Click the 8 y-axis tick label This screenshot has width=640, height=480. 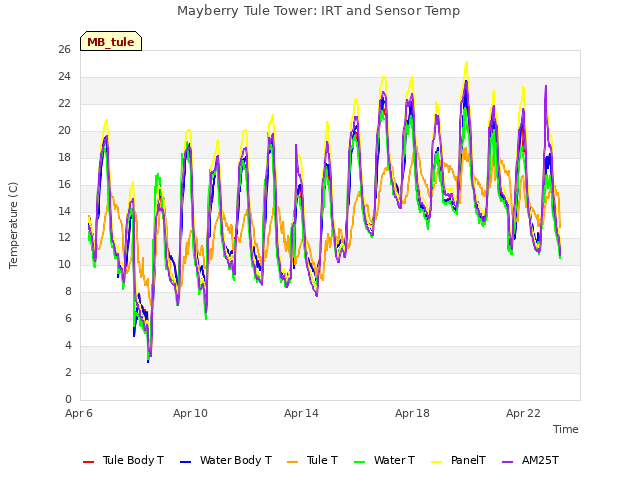[68, 291]
